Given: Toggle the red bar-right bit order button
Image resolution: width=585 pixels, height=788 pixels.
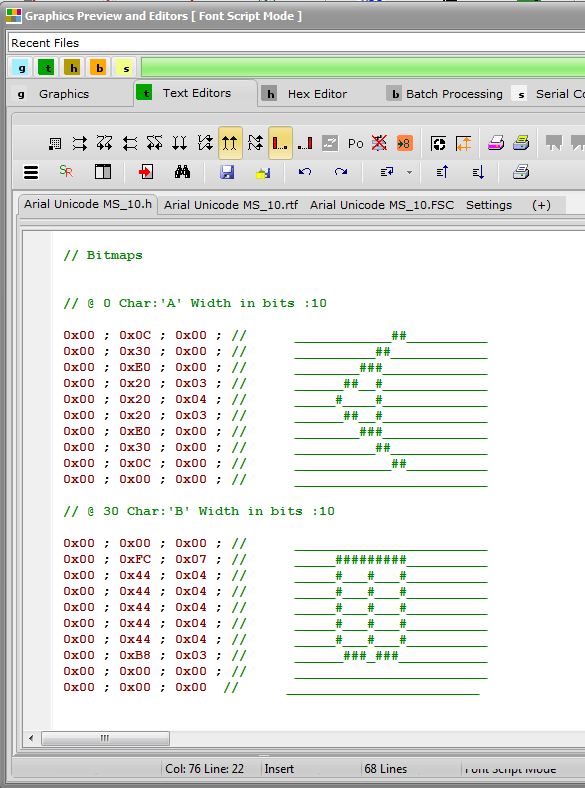Looking at the screenshot, I should click(x=305, y=144).
